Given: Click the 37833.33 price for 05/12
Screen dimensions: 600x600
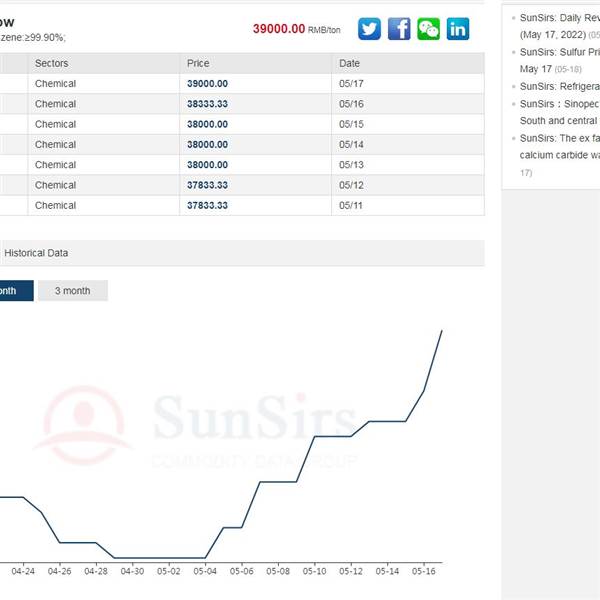Looking at the screenshot, I should tap(207, 185).
